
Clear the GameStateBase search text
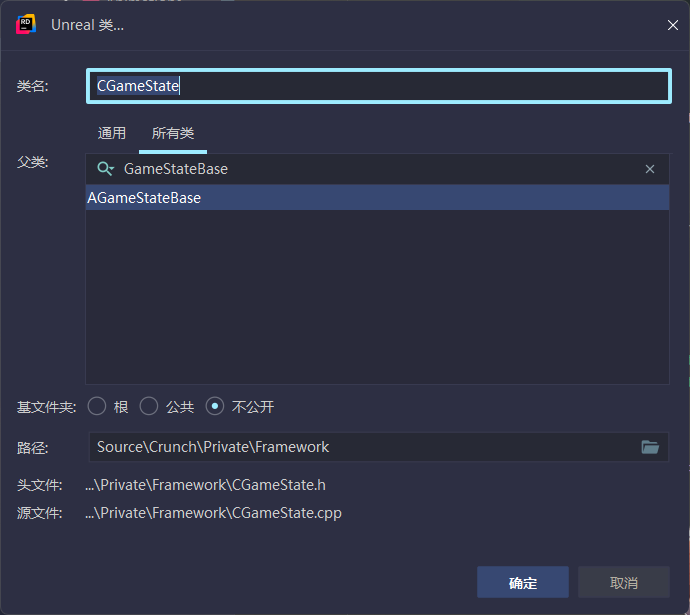pos(650,169)
